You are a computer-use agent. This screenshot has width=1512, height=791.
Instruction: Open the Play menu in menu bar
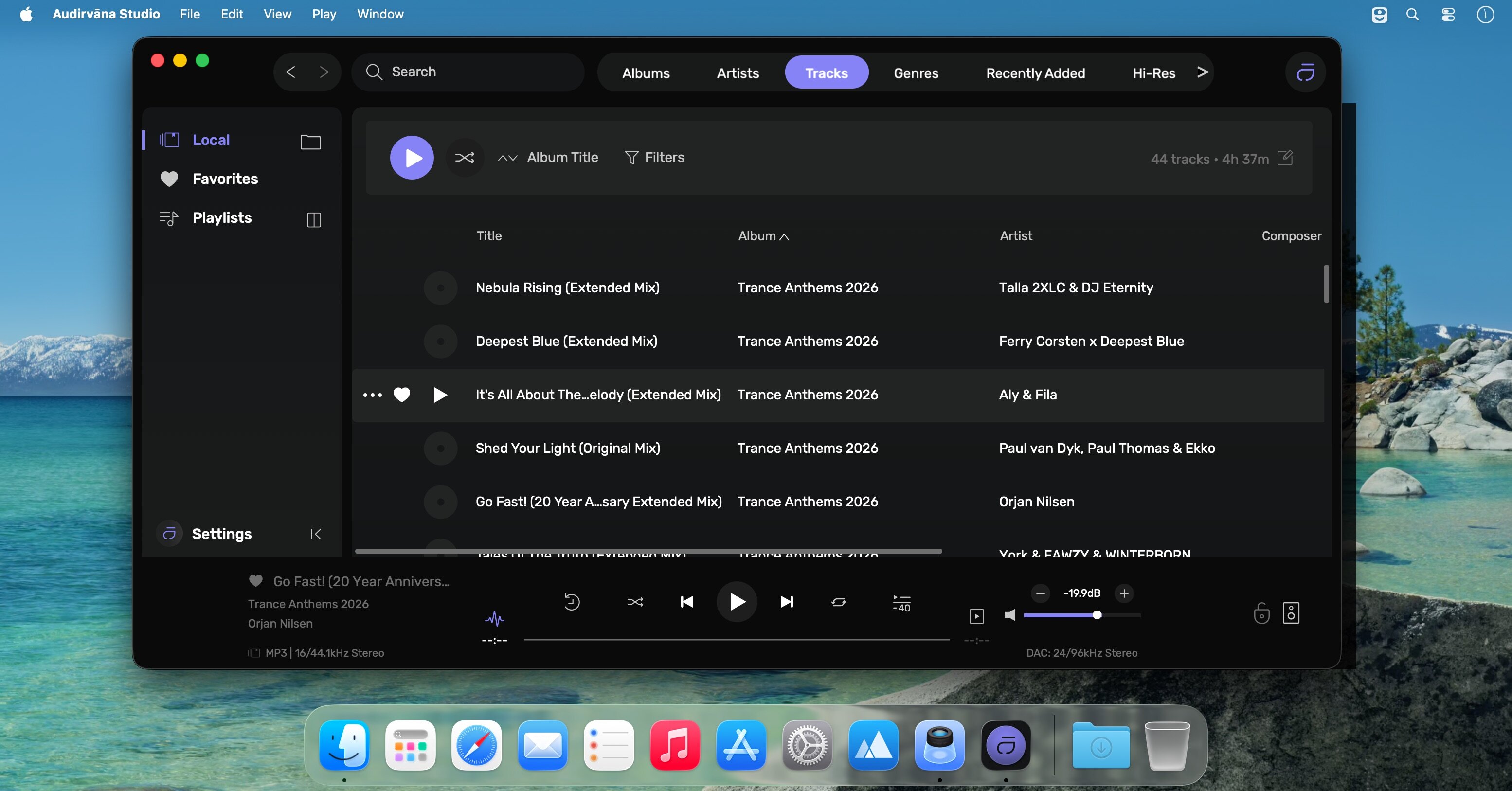click(324, 14)
